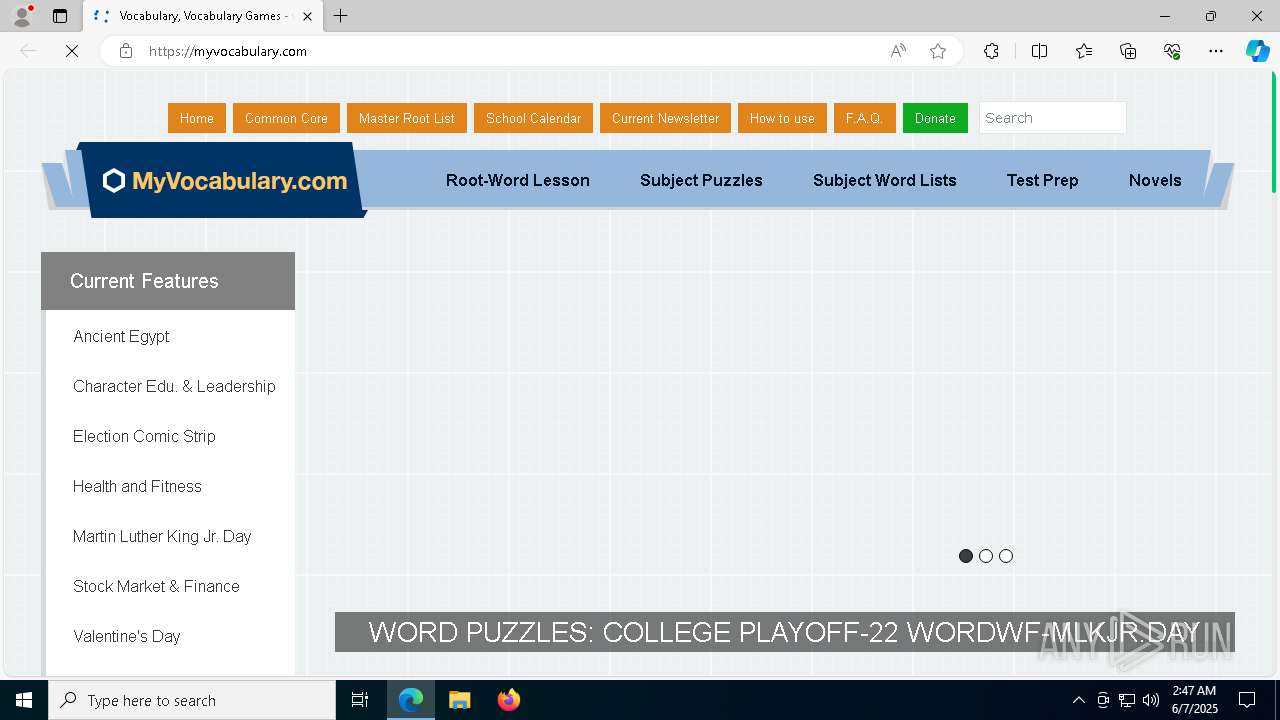
Task: Open the Subject Puzzles menu
Action: coord(701,180)
